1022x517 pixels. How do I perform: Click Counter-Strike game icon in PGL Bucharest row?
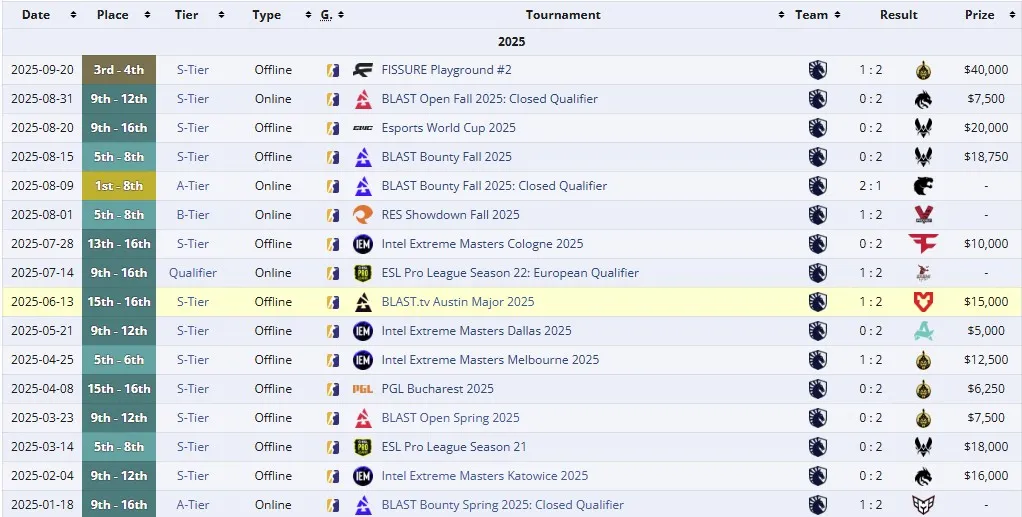pyautogui.click(x=333, y=389)
